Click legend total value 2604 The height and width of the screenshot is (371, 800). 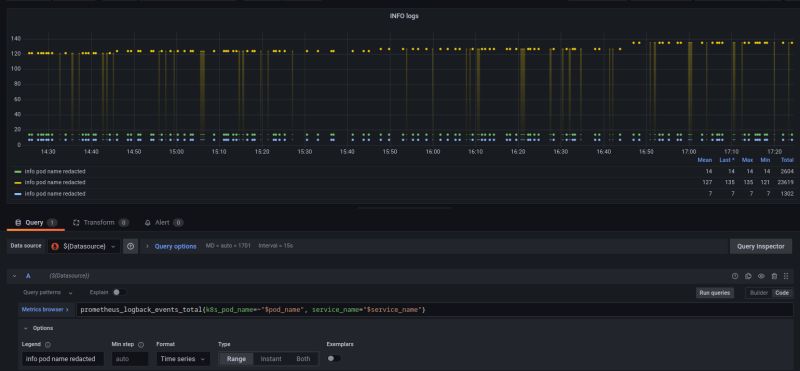click(787, 172)
